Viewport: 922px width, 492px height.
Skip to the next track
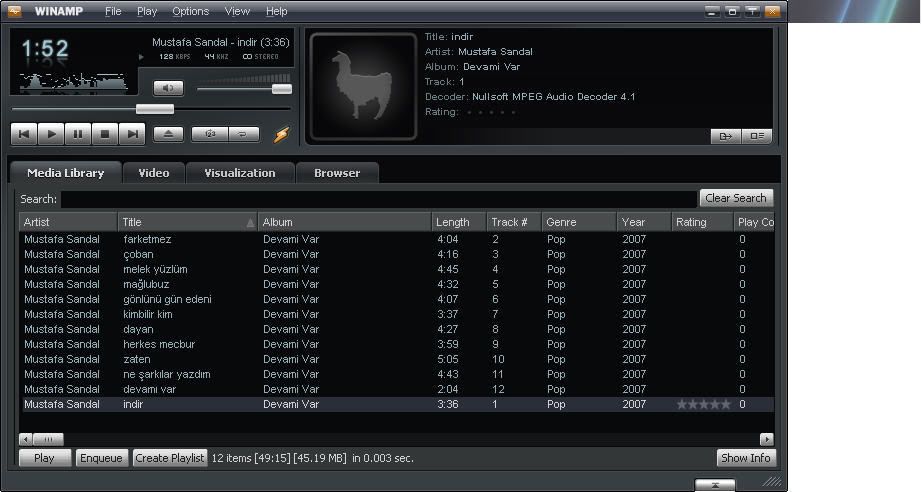[x=132, y=134]
